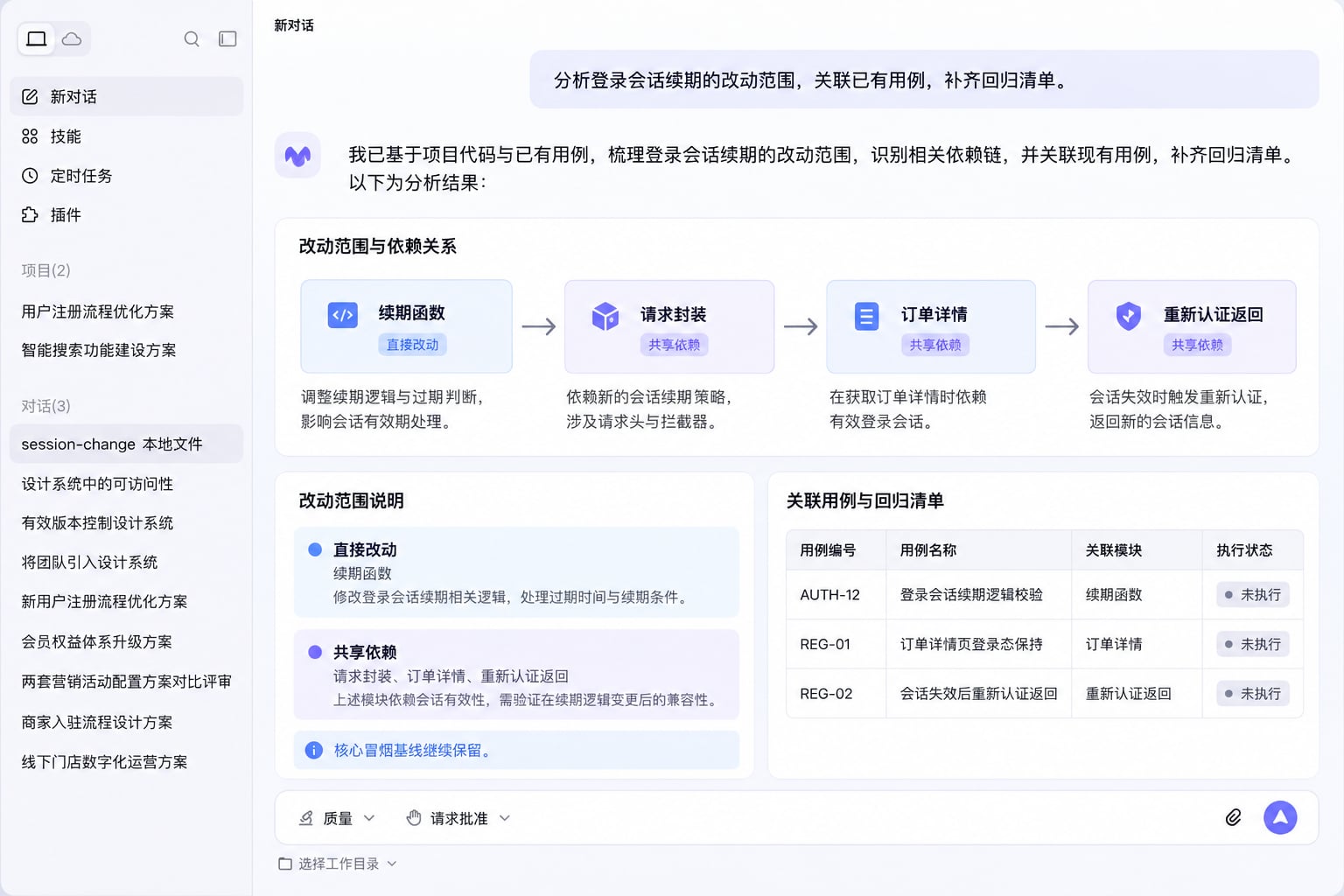The height and width of the screenshot is (896, 1344).
Task: Switch to cloud mode
Action: coord(72,38)
